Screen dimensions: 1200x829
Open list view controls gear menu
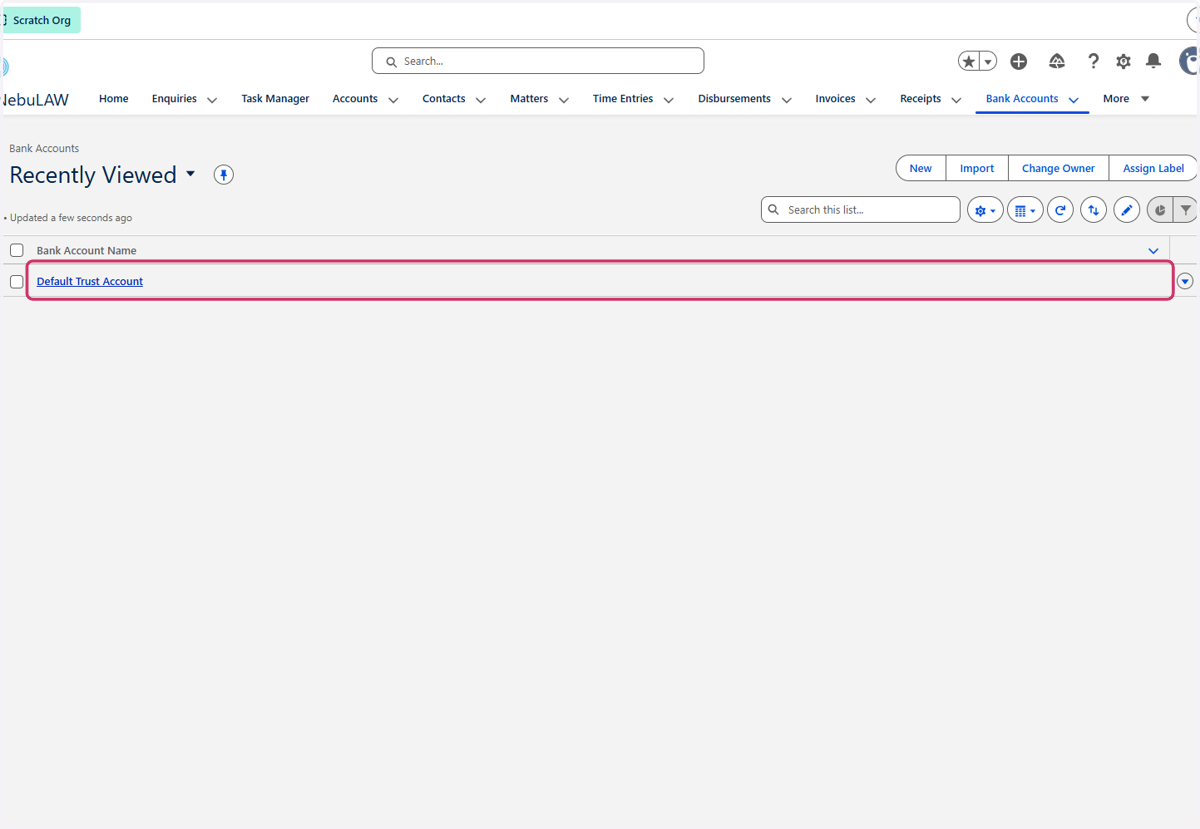pos(985,210)
